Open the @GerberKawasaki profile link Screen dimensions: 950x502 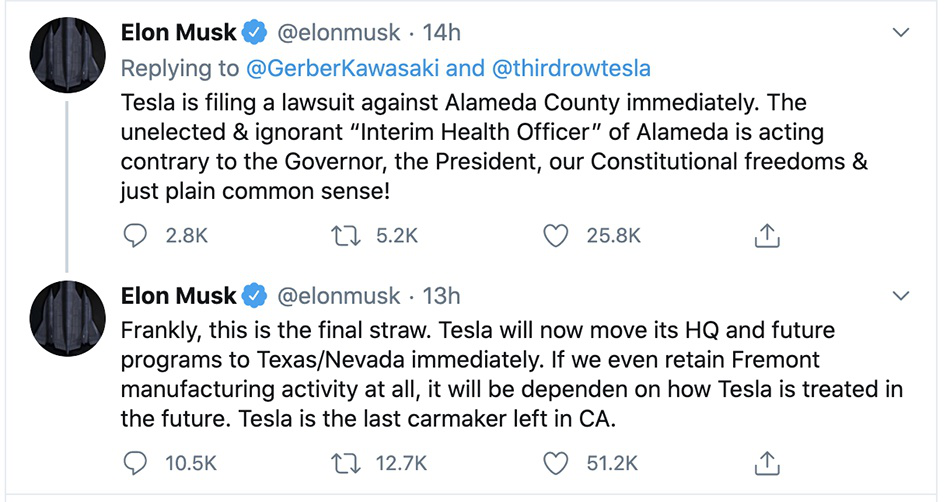[x=326, y=68]
